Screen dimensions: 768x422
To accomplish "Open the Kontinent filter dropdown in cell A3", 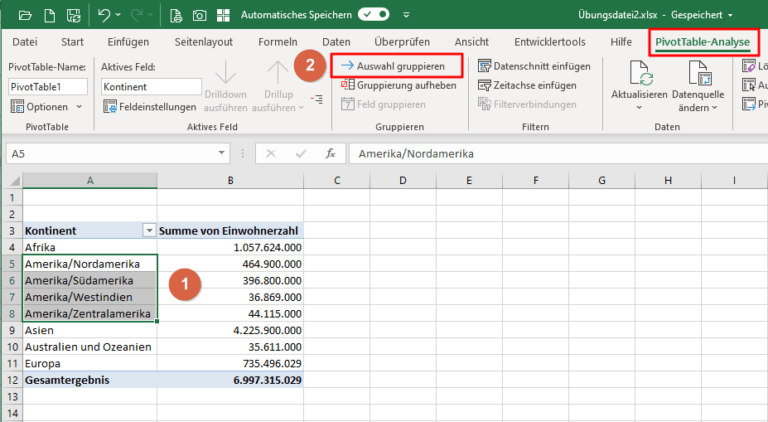I will click(149, 231).
